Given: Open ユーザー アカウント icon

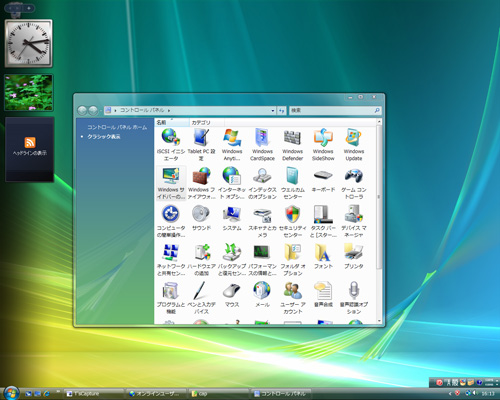Looking at the screenshot, I should pyautogui.click(x=293, y=298).
